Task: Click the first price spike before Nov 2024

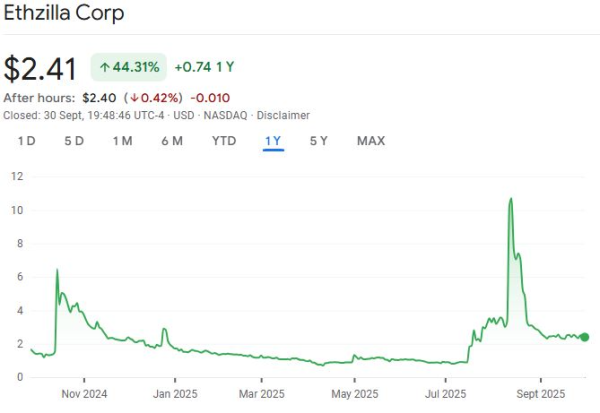Action: coord(57,270)
